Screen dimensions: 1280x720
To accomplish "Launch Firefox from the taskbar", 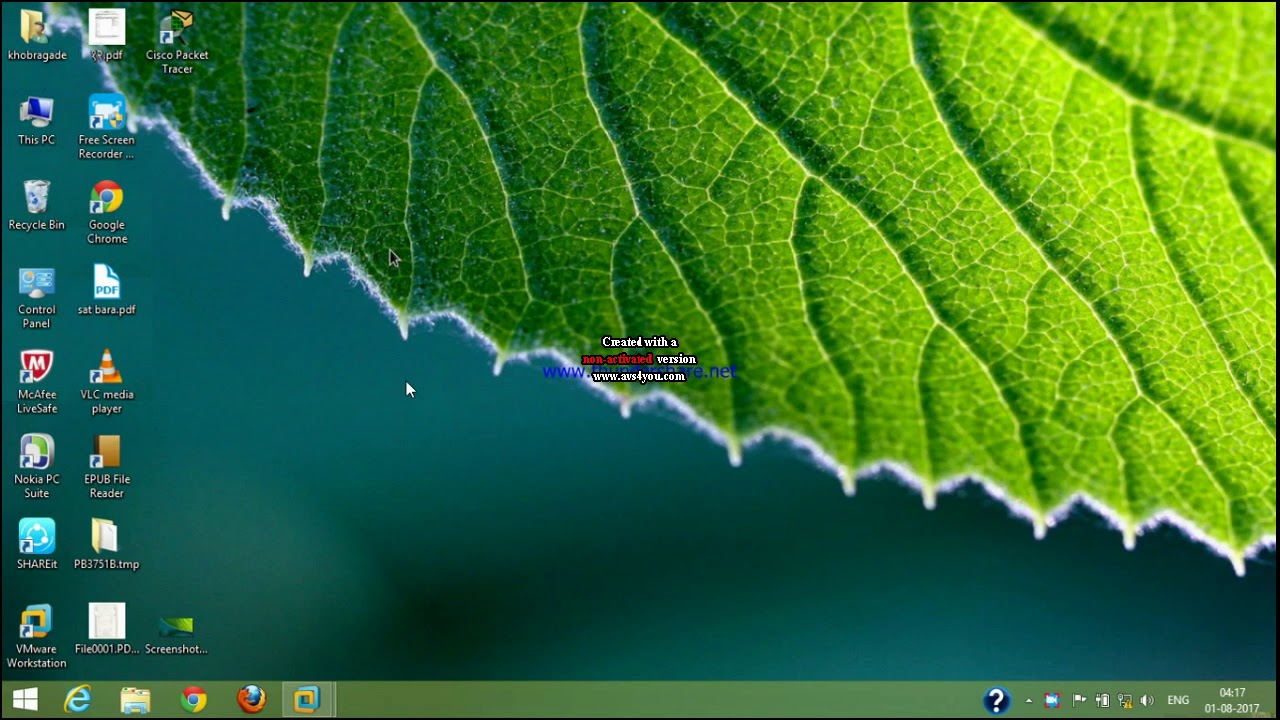I will [x=251, y=700].
